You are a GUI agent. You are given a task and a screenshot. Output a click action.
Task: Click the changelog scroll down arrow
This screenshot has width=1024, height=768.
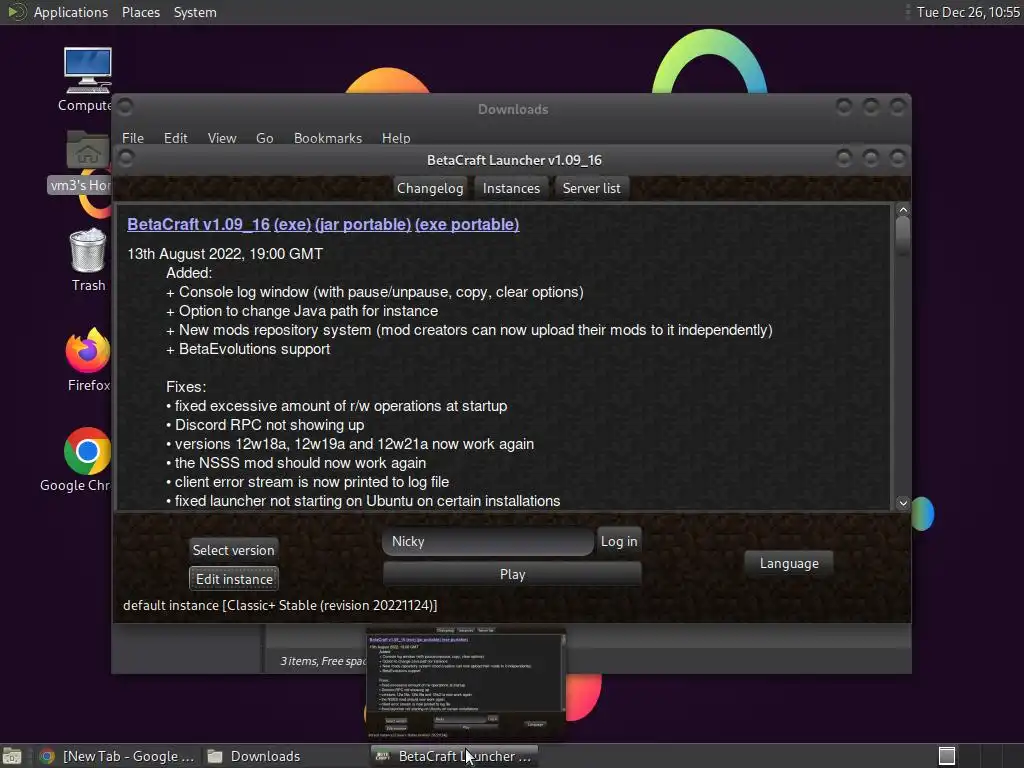[903, 503]
